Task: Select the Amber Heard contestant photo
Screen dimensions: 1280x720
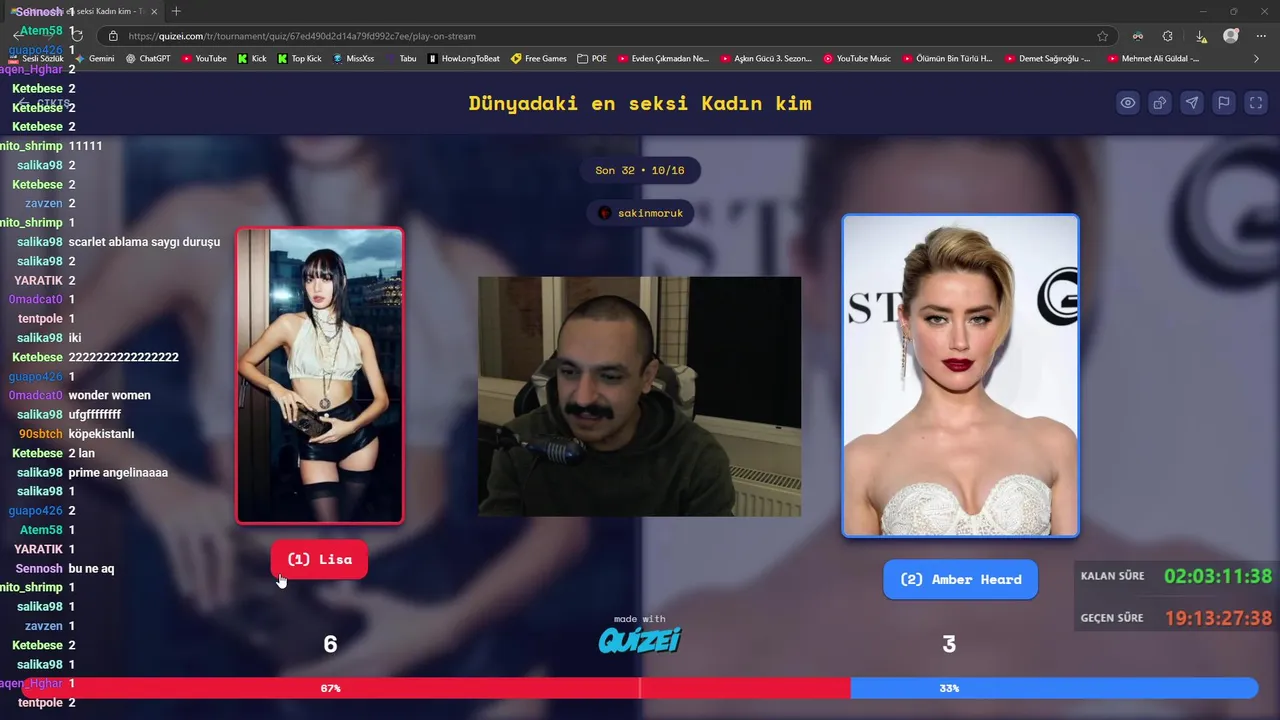Action: 960,375
